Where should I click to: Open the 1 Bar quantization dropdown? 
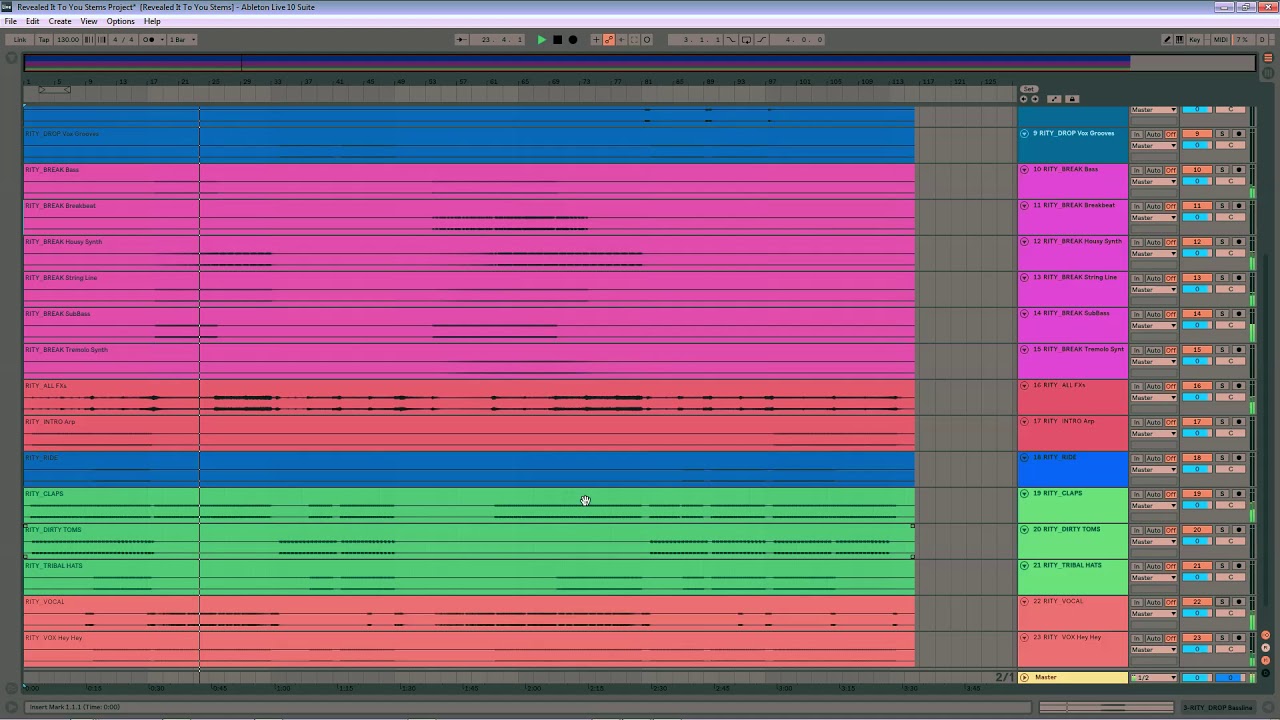tap(183, 40)
